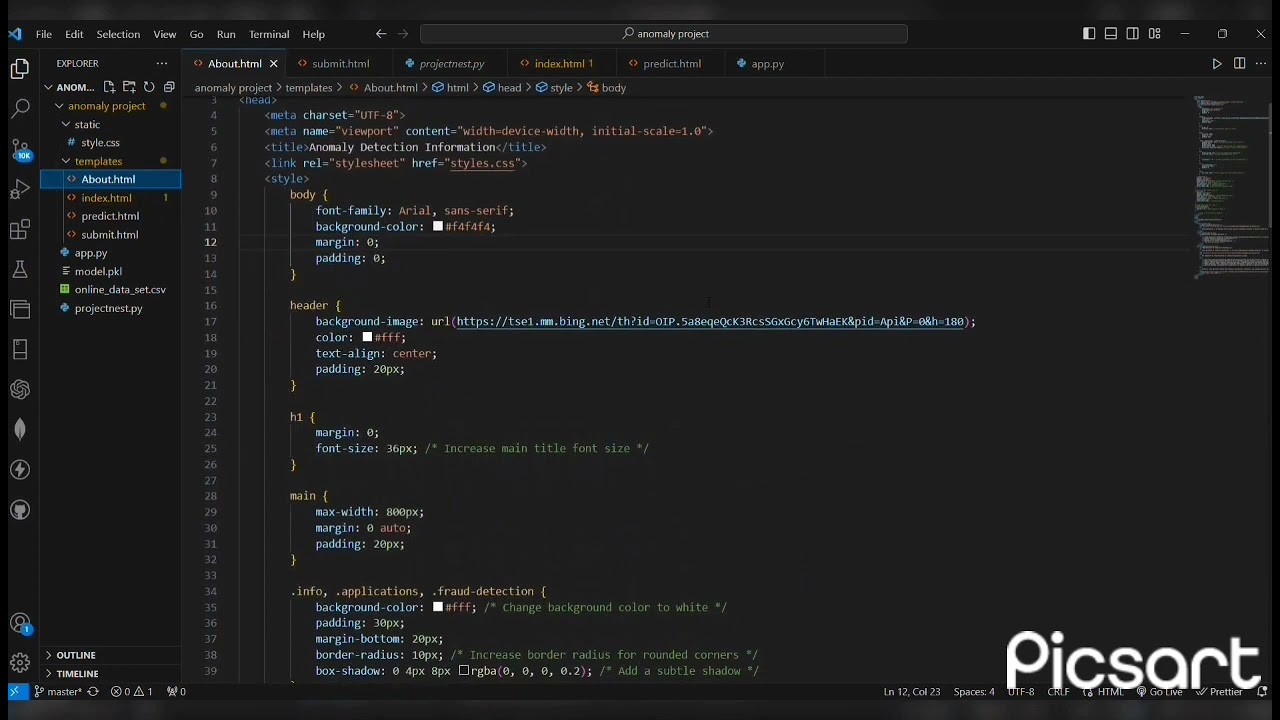
Task: Collapse the templates folder
Action: click(x=110, y=161)
